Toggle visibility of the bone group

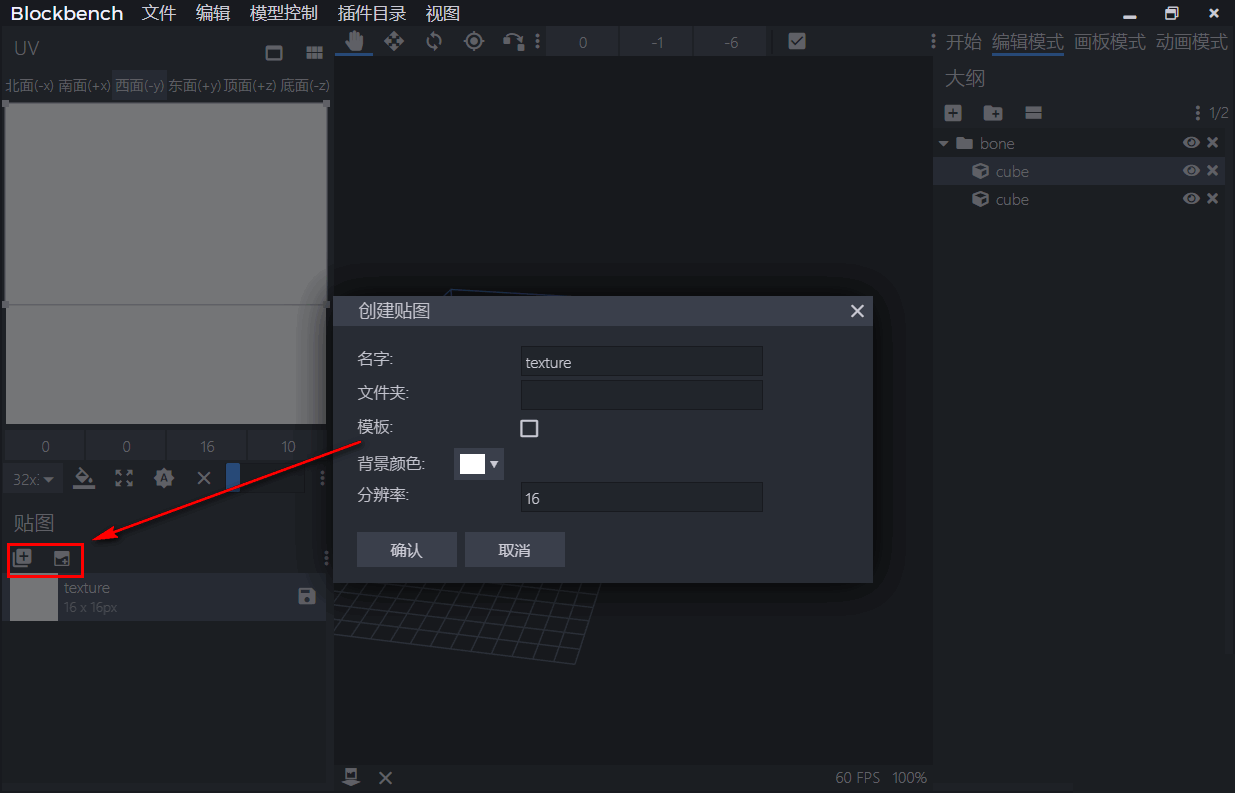coord(1190,143)
